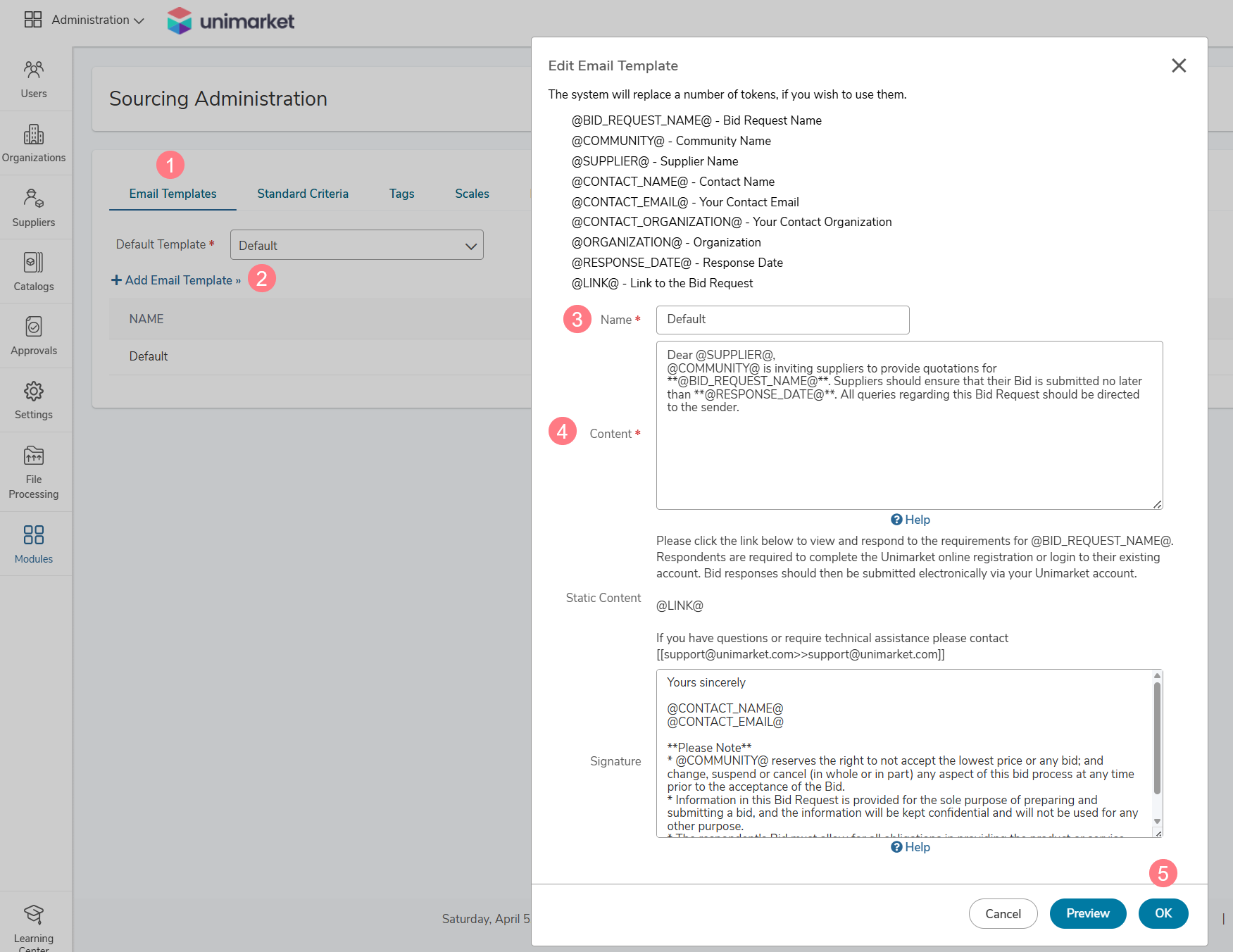This screenshot has height=952, width=1233.
Task: Click the Saturday, April 5 date text
Action: [x=486, y=919]
